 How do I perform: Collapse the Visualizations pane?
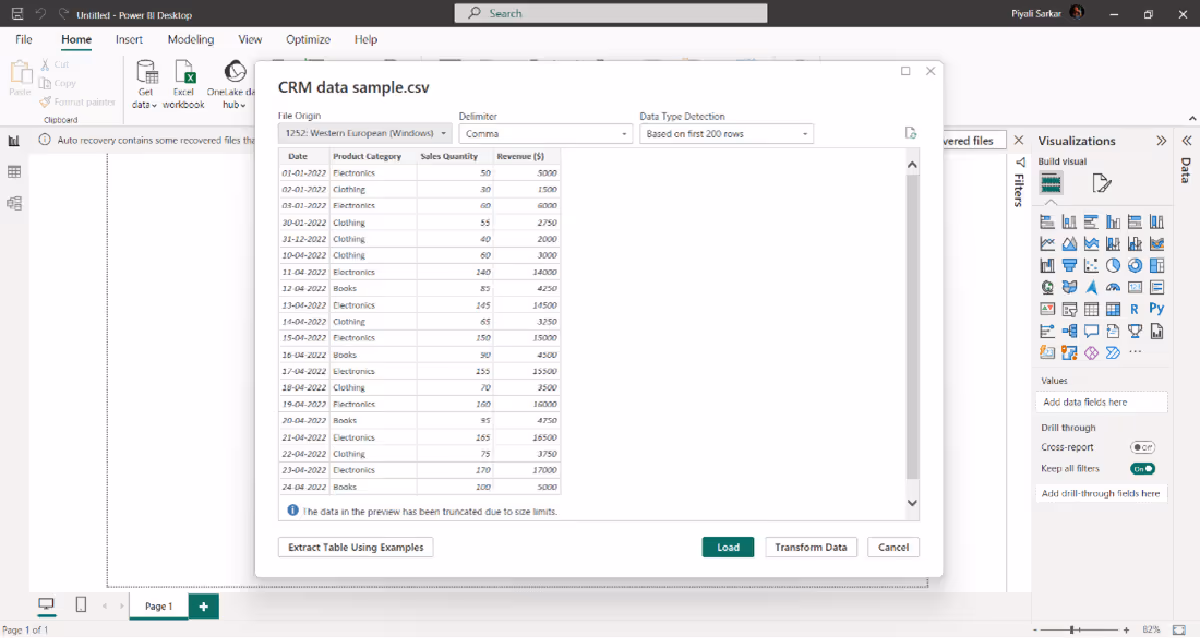coord(1161,141)
